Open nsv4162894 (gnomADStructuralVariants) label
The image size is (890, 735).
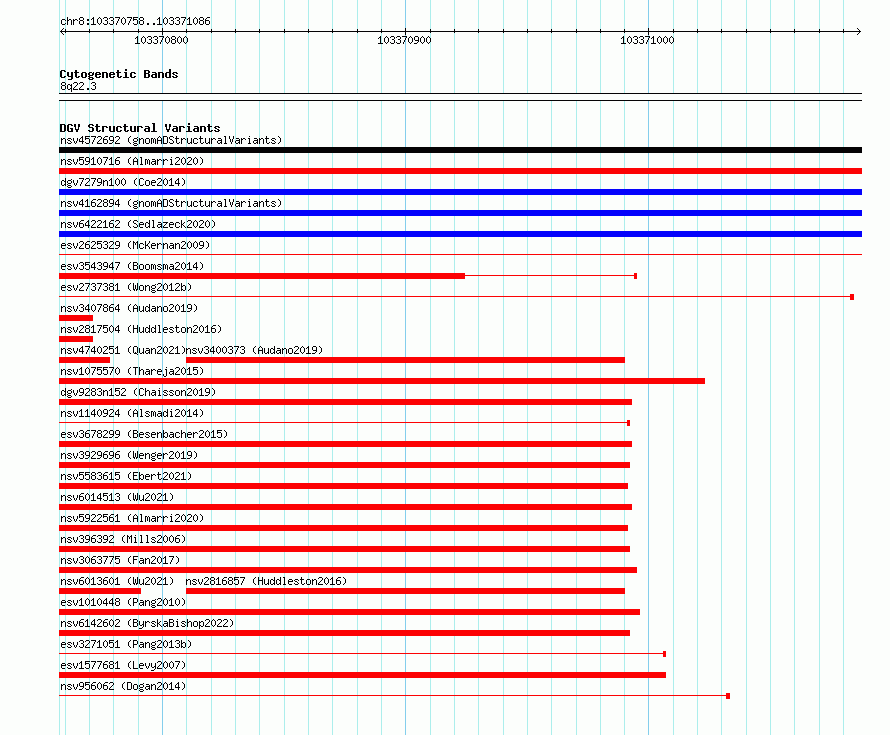(171, 203)
